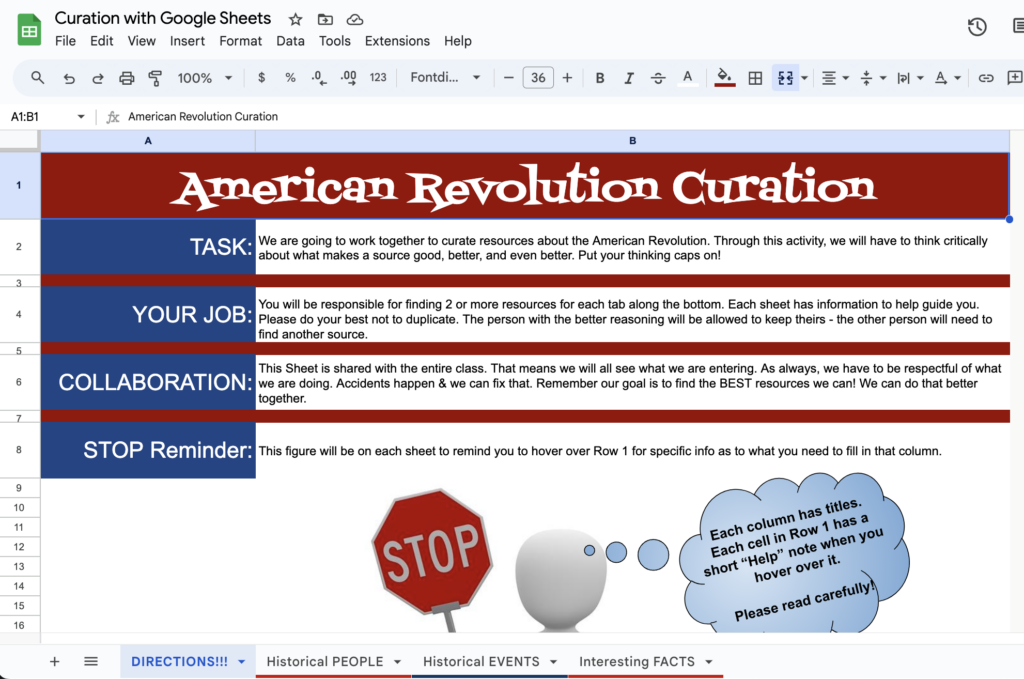
Task: Click the paint format tool
Action: 155,77
